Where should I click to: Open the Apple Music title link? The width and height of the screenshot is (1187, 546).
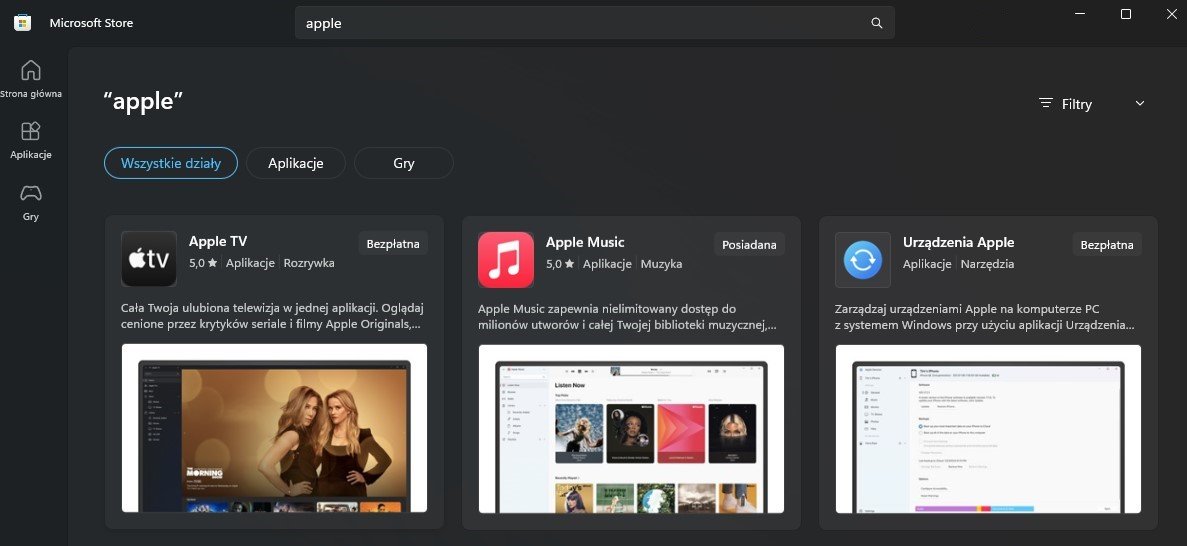pos(585,242)
